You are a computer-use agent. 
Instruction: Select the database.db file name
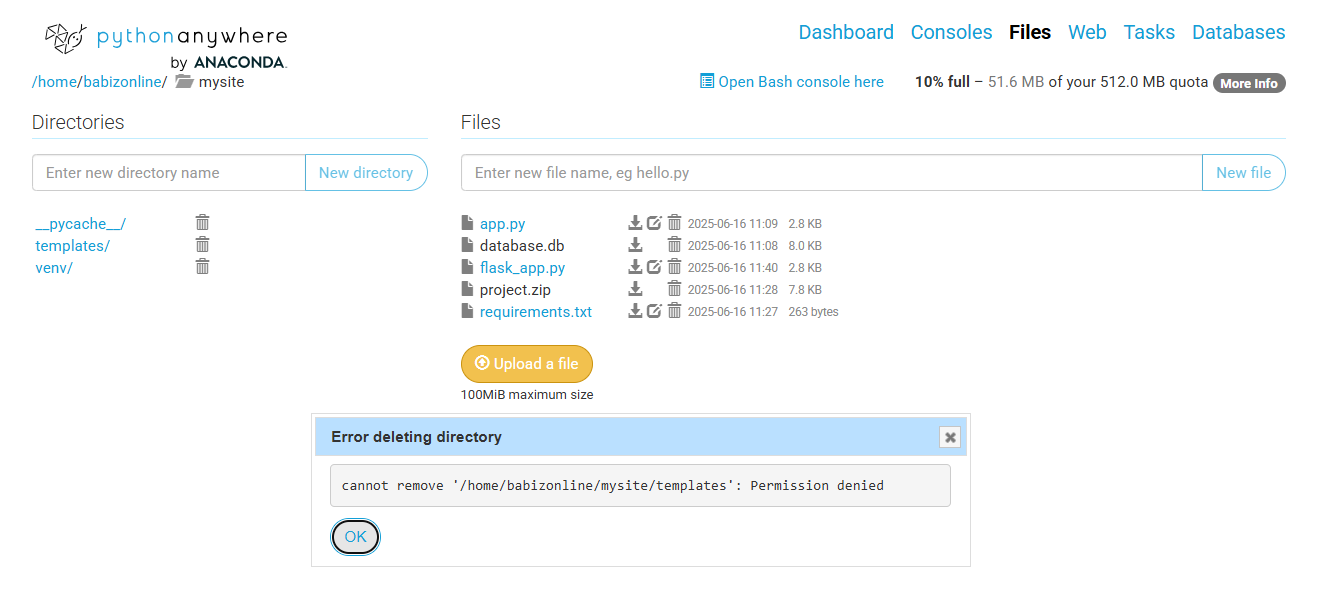(522, 246)
